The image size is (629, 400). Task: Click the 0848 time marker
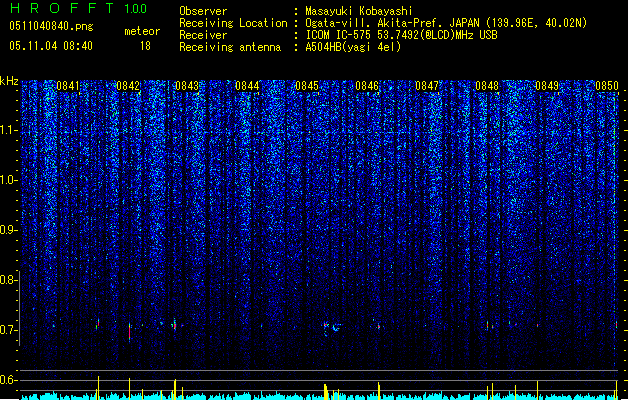(x=487, y=86)
